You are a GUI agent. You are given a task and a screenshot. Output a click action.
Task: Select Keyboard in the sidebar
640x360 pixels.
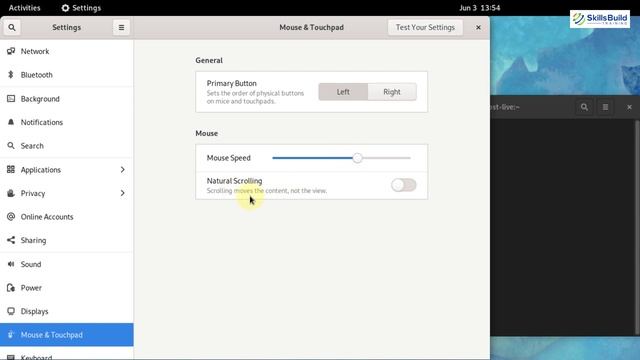[67, 354]
